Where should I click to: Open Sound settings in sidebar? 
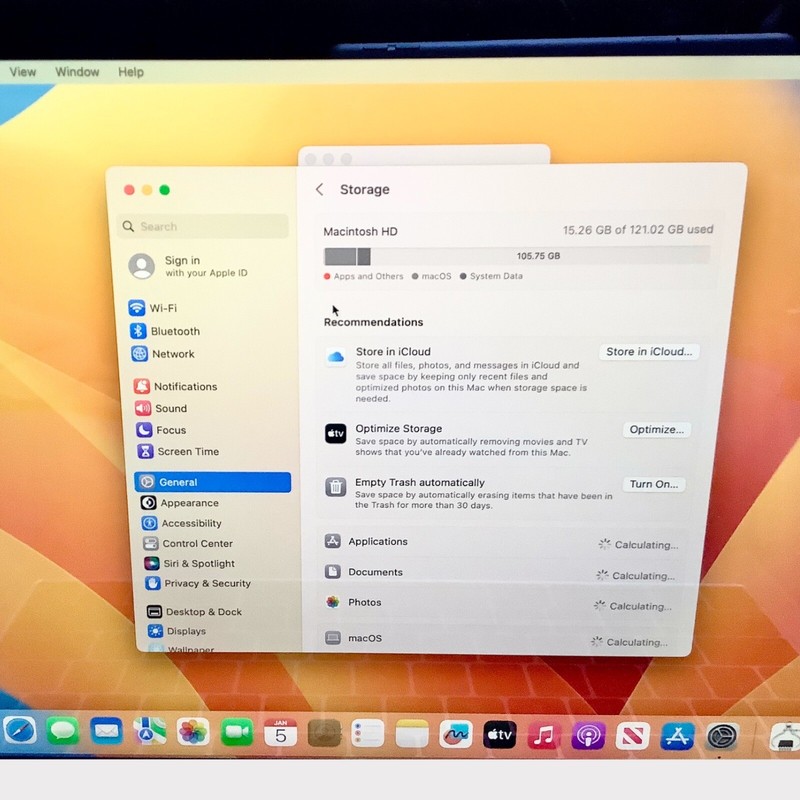161,408
